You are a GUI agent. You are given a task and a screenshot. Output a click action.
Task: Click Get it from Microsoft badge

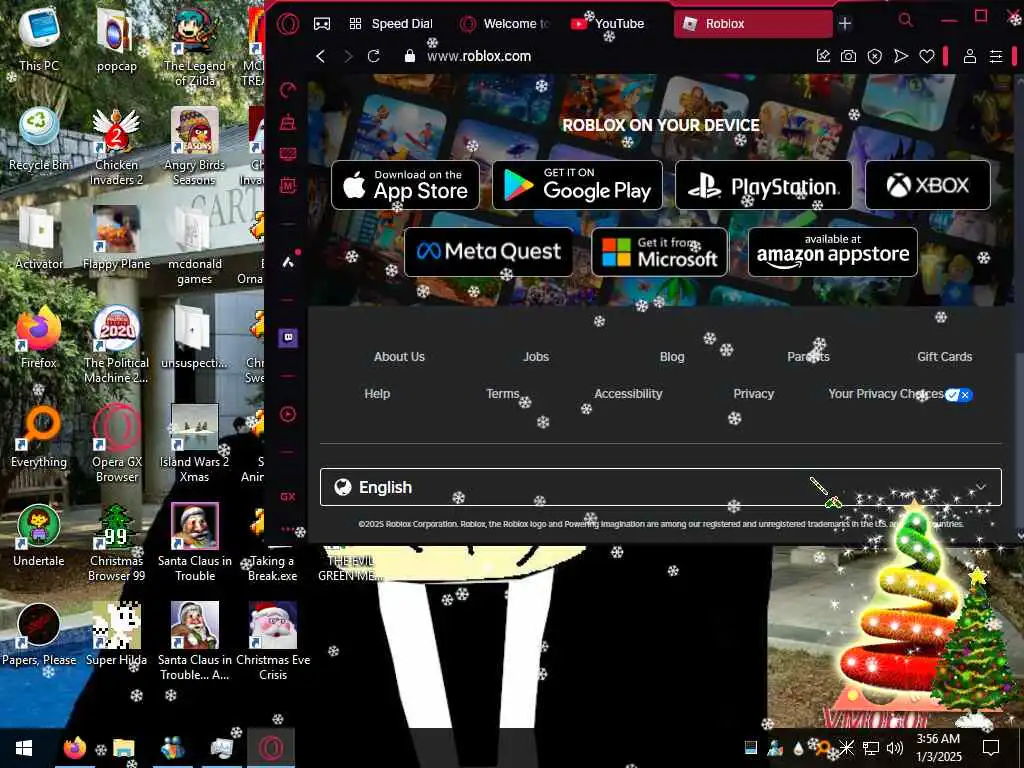click(x=660, y=251)
